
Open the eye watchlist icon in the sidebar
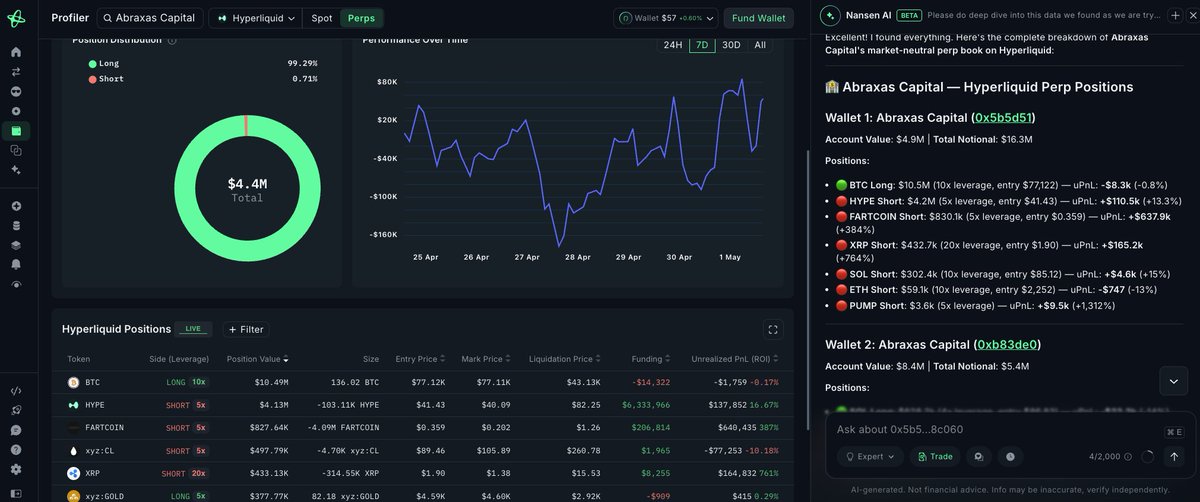coord(16,284)
